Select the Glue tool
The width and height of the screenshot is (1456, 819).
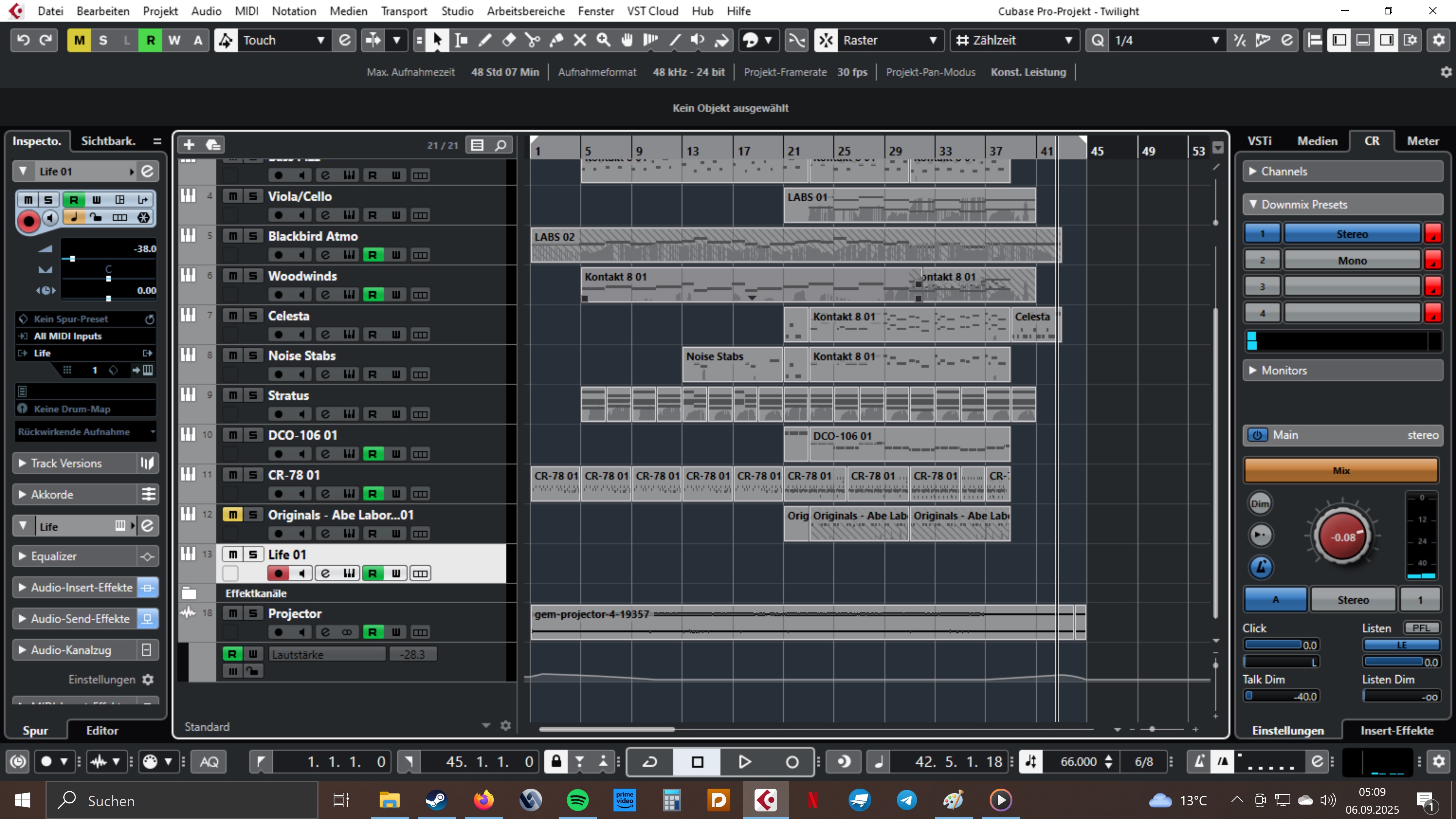coord(556,40)
